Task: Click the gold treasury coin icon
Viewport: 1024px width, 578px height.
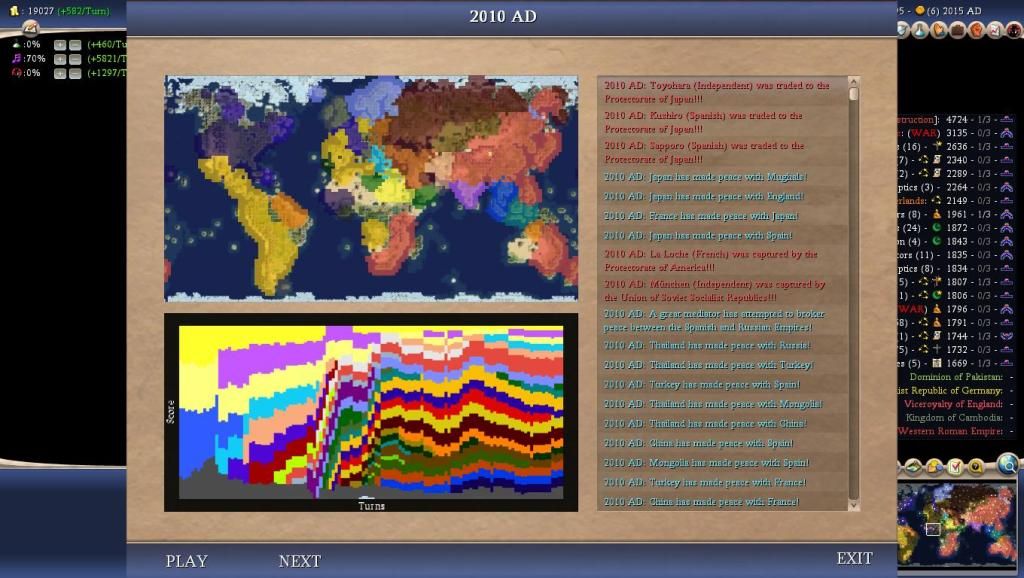Action: 14,10
